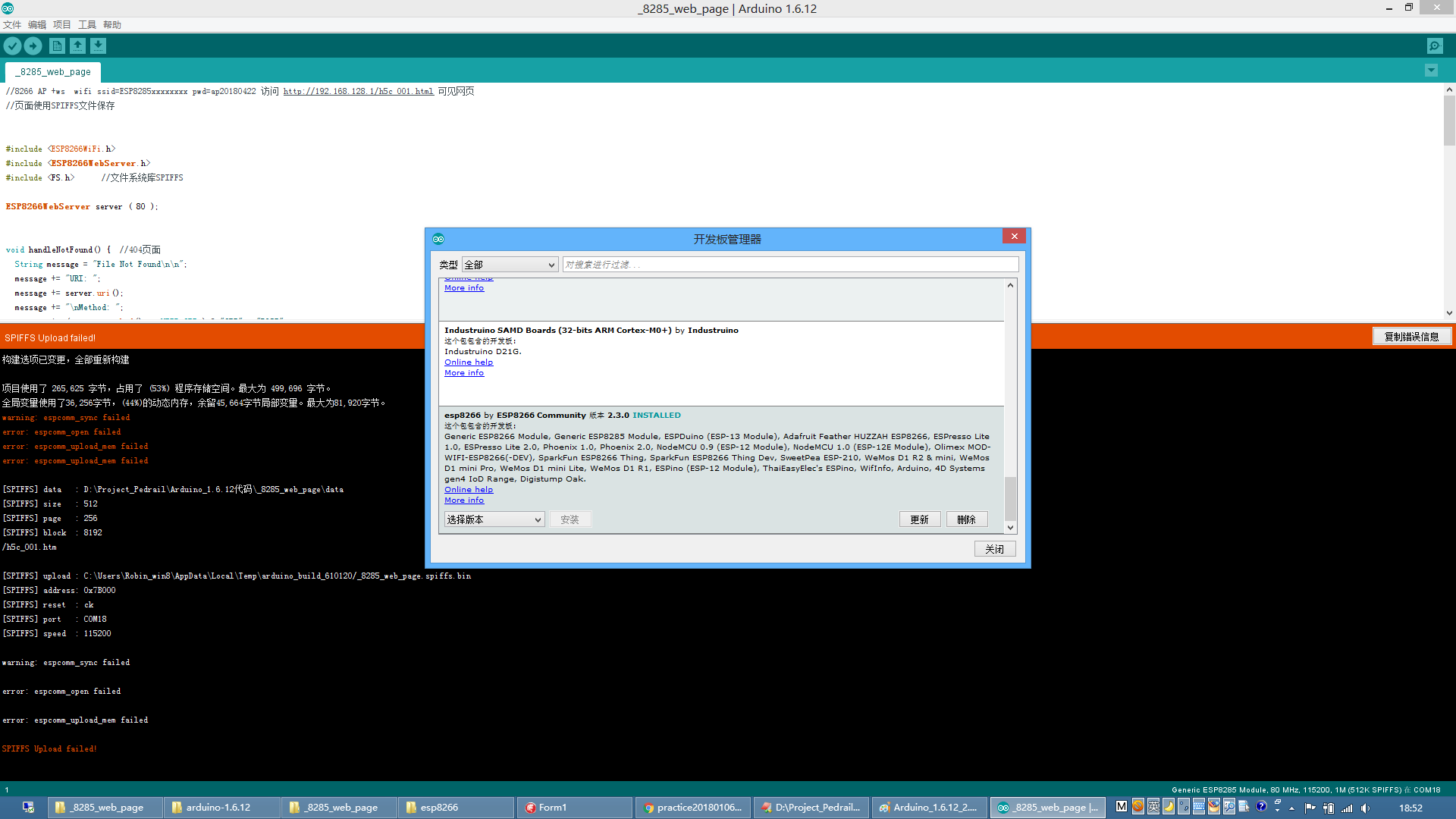Select the _8285_web_page sketch tab
Image resolution: width=1456 pixels, height=819 pixels.
point(53,72)
